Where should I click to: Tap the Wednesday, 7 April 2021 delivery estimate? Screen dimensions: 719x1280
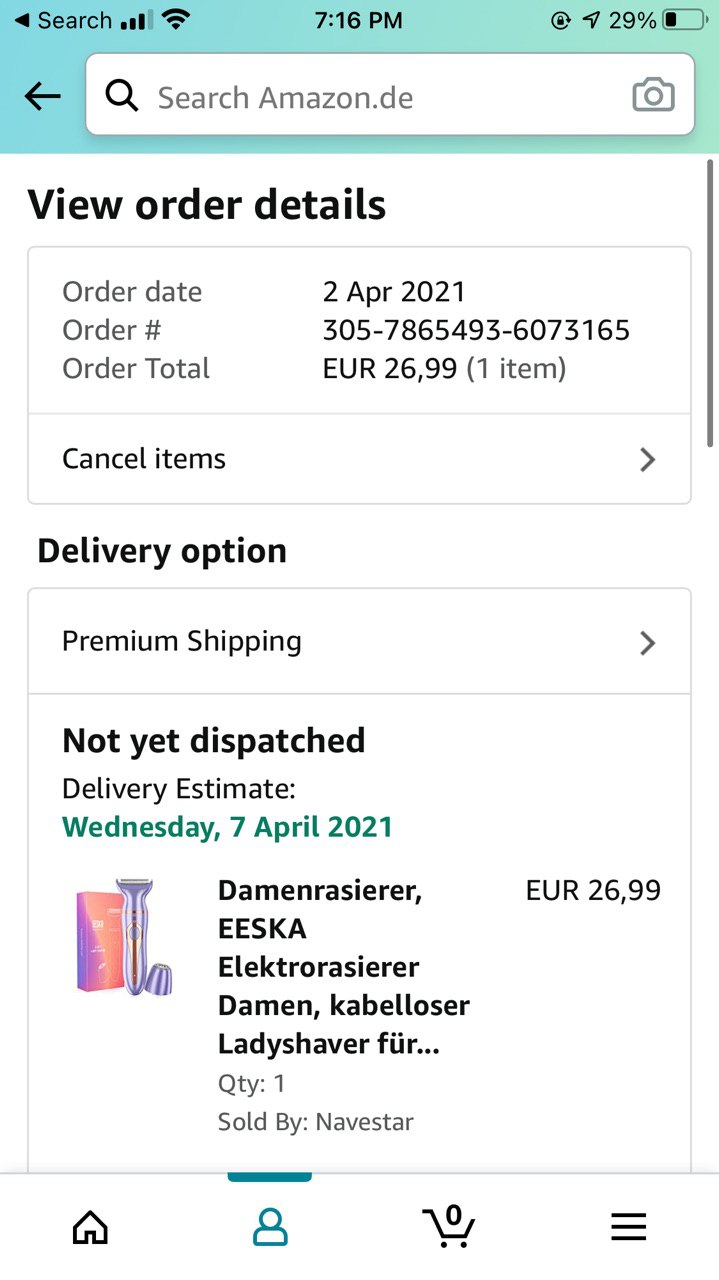227,827
